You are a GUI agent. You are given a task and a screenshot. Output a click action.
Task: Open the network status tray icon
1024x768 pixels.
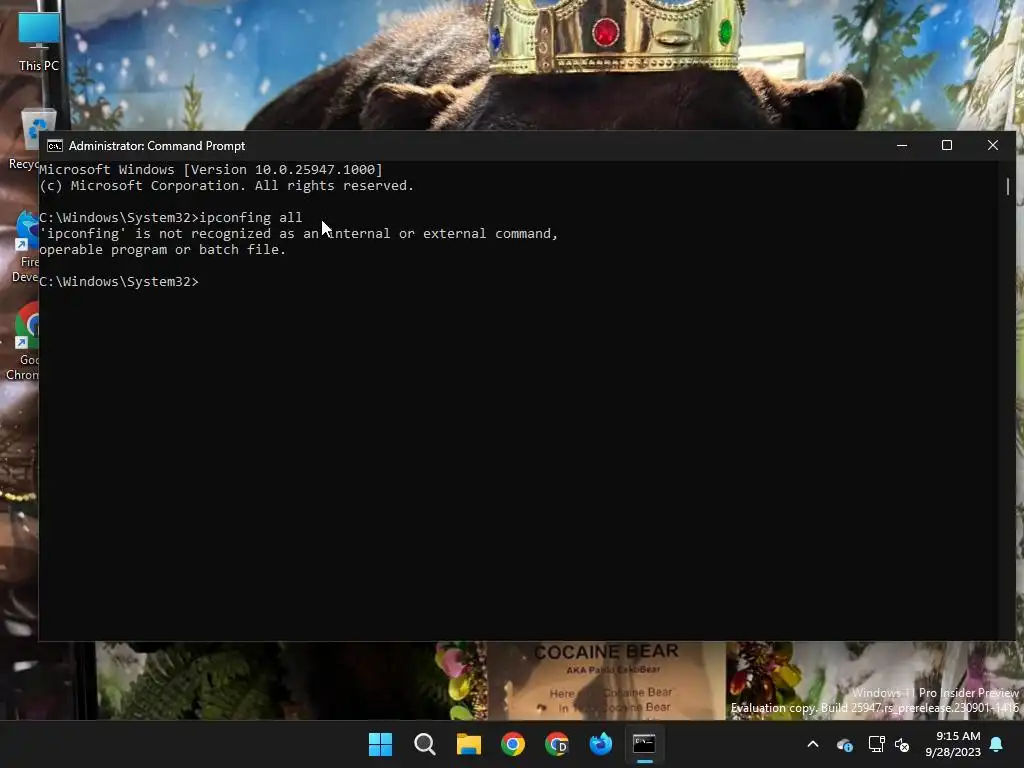coord(876,744)
